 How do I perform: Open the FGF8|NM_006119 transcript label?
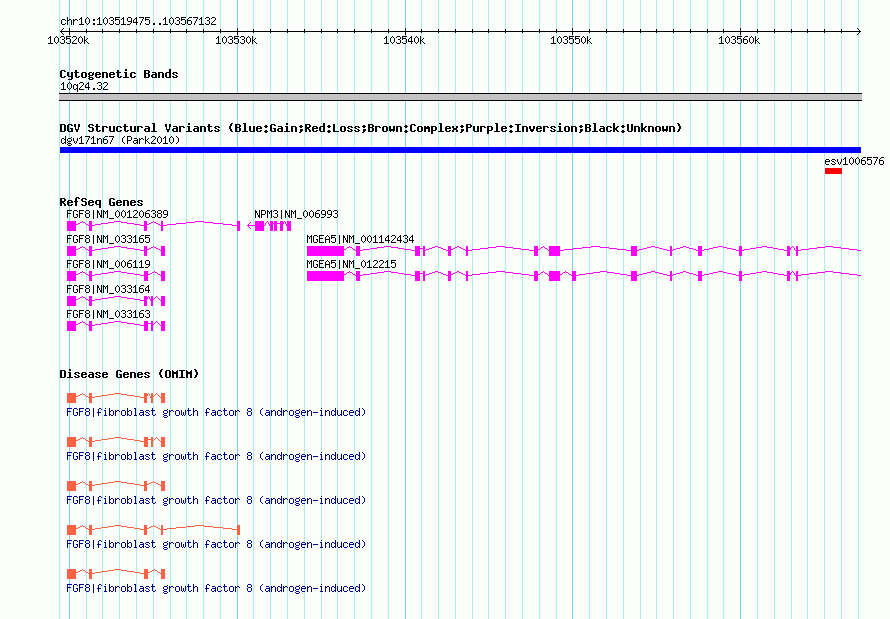108,264
